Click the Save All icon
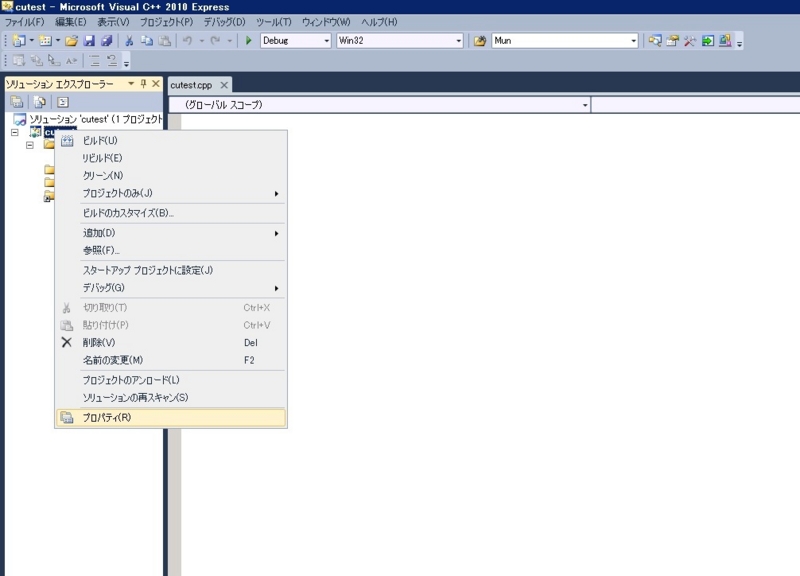The height and width of the screenshot is (576, 800). pyautogui.click(x=107, y=41)
